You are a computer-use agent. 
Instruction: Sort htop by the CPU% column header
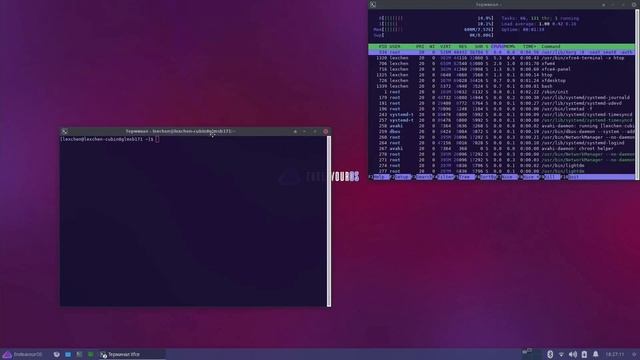pos(497,47)
